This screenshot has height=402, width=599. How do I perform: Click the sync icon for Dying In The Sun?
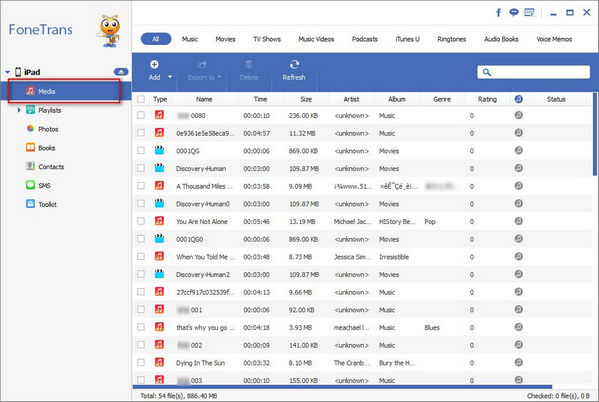(518, 362)
